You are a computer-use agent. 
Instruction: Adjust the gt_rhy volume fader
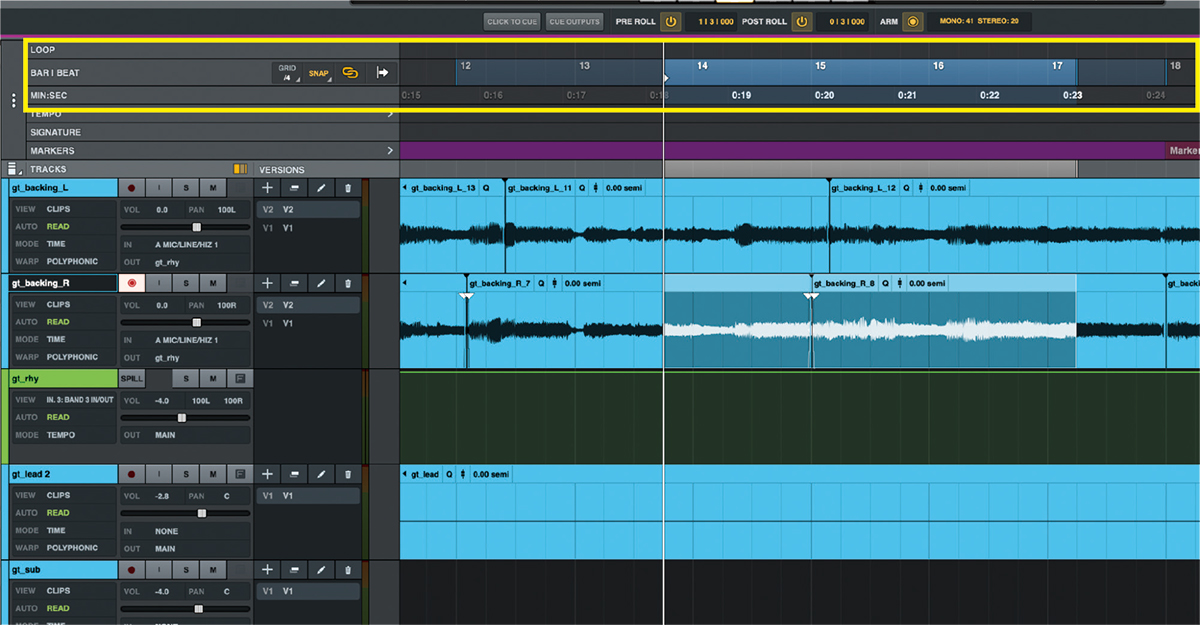[184, 417]
